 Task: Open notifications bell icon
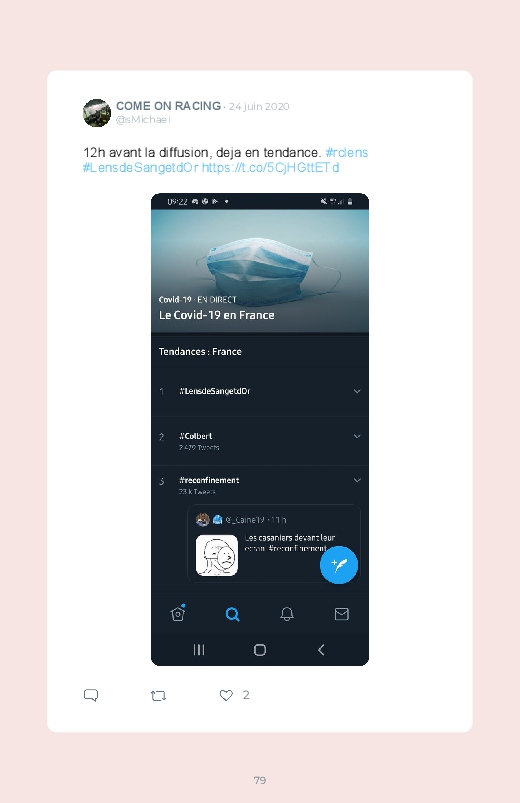click(287, 614)
